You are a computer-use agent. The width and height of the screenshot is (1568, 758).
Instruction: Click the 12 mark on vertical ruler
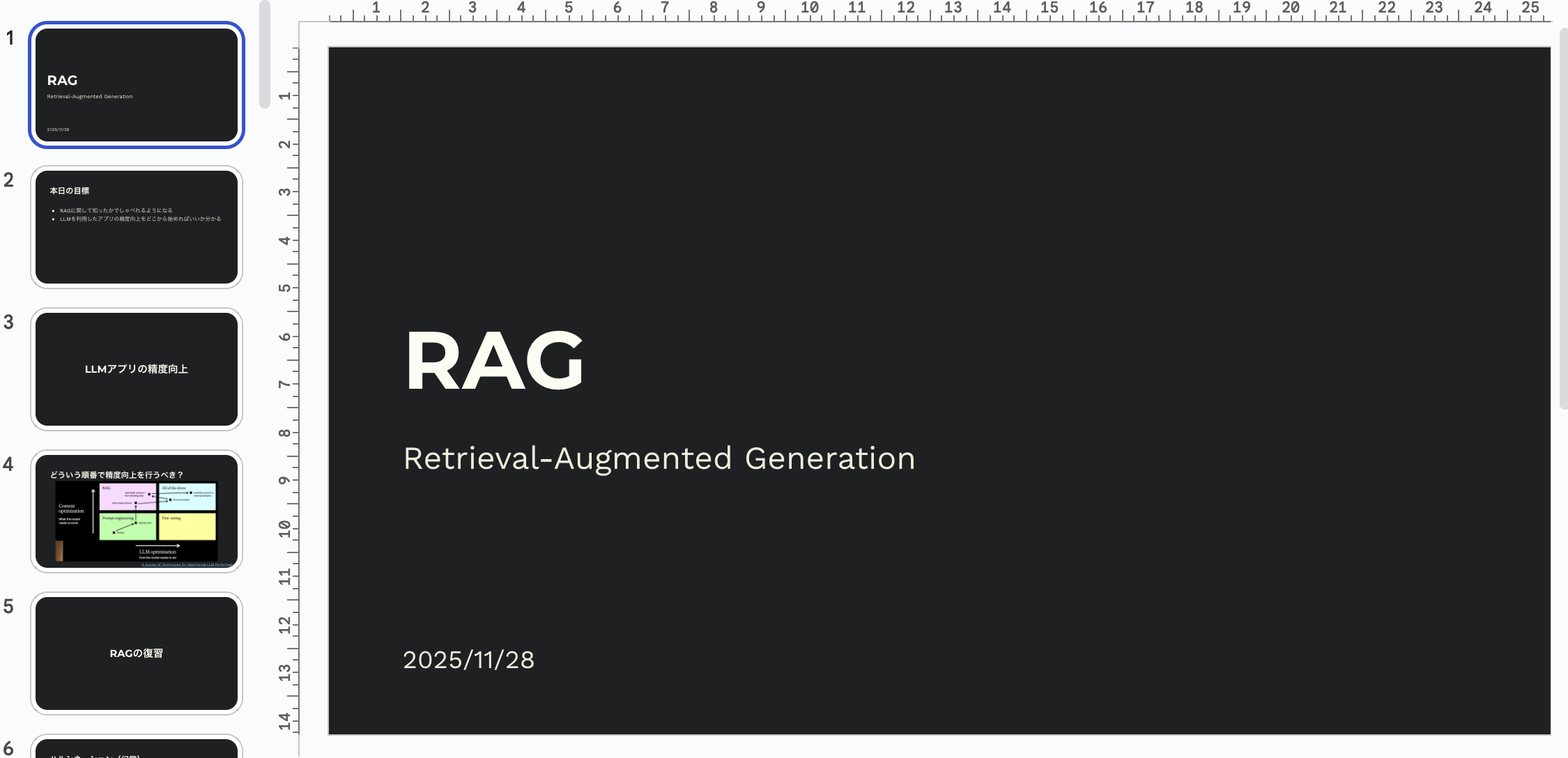pos(285,625)
